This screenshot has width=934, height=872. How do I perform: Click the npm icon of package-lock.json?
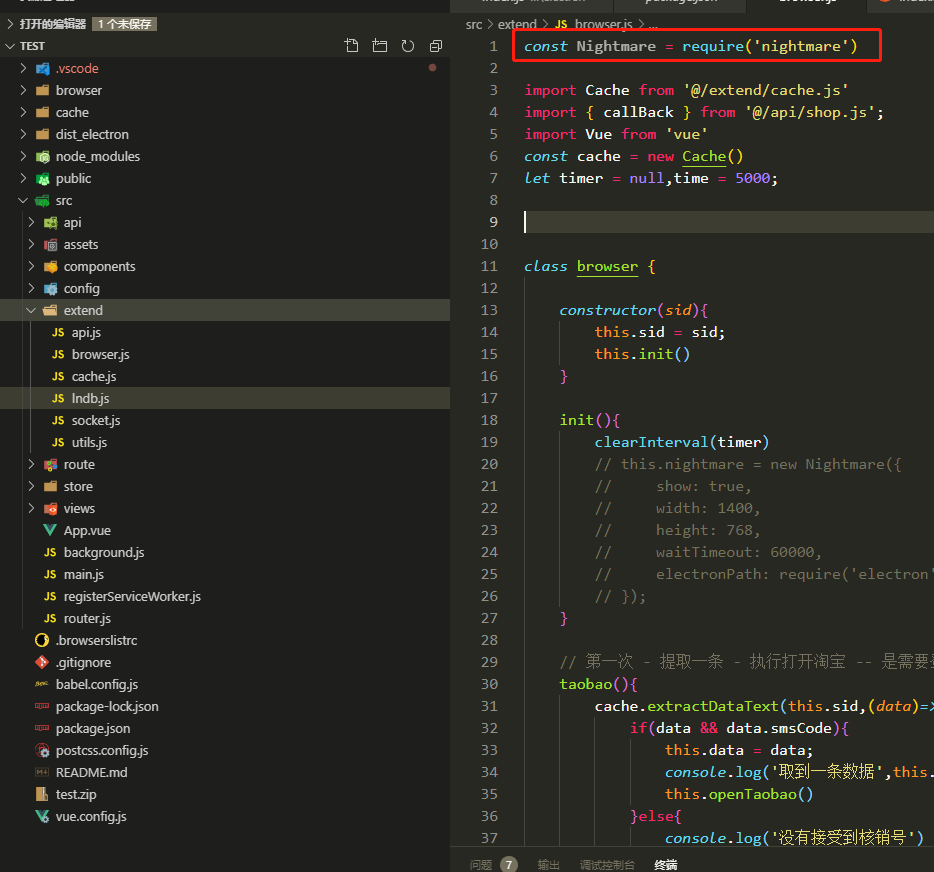tap(42, 706)
